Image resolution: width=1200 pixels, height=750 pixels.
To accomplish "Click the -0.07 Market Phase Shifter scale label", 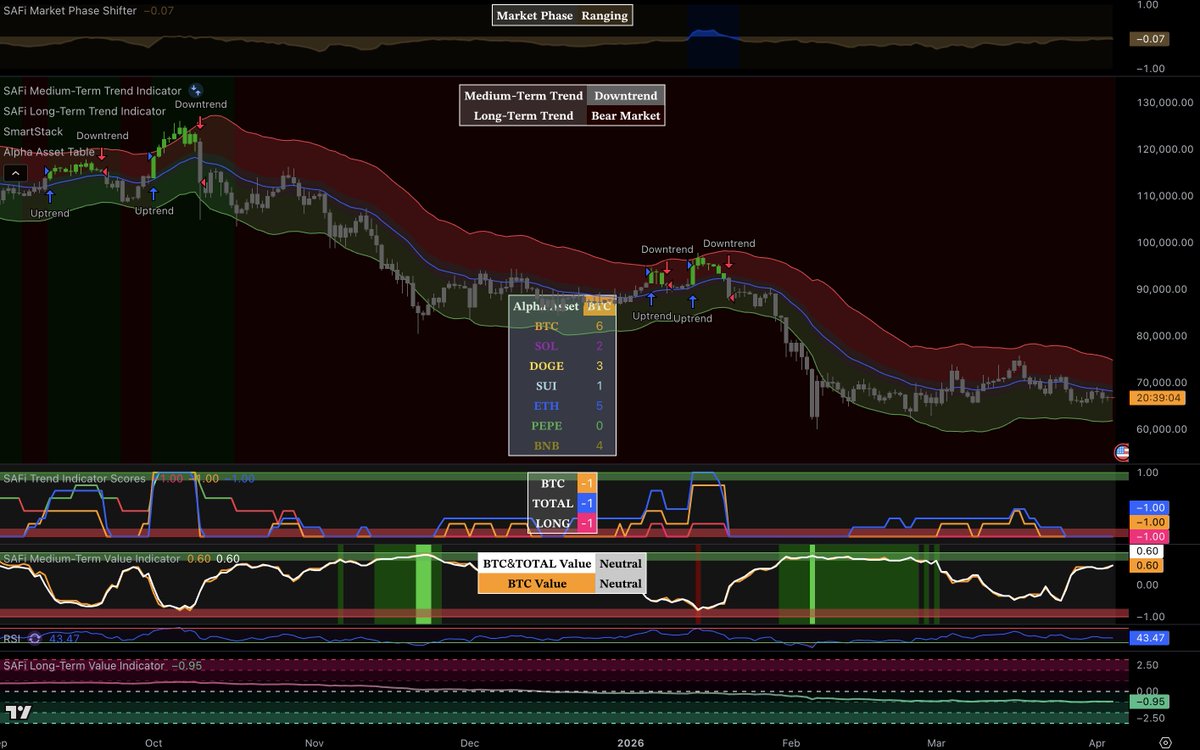I will pyautogui.click(x=1148, y=38).
